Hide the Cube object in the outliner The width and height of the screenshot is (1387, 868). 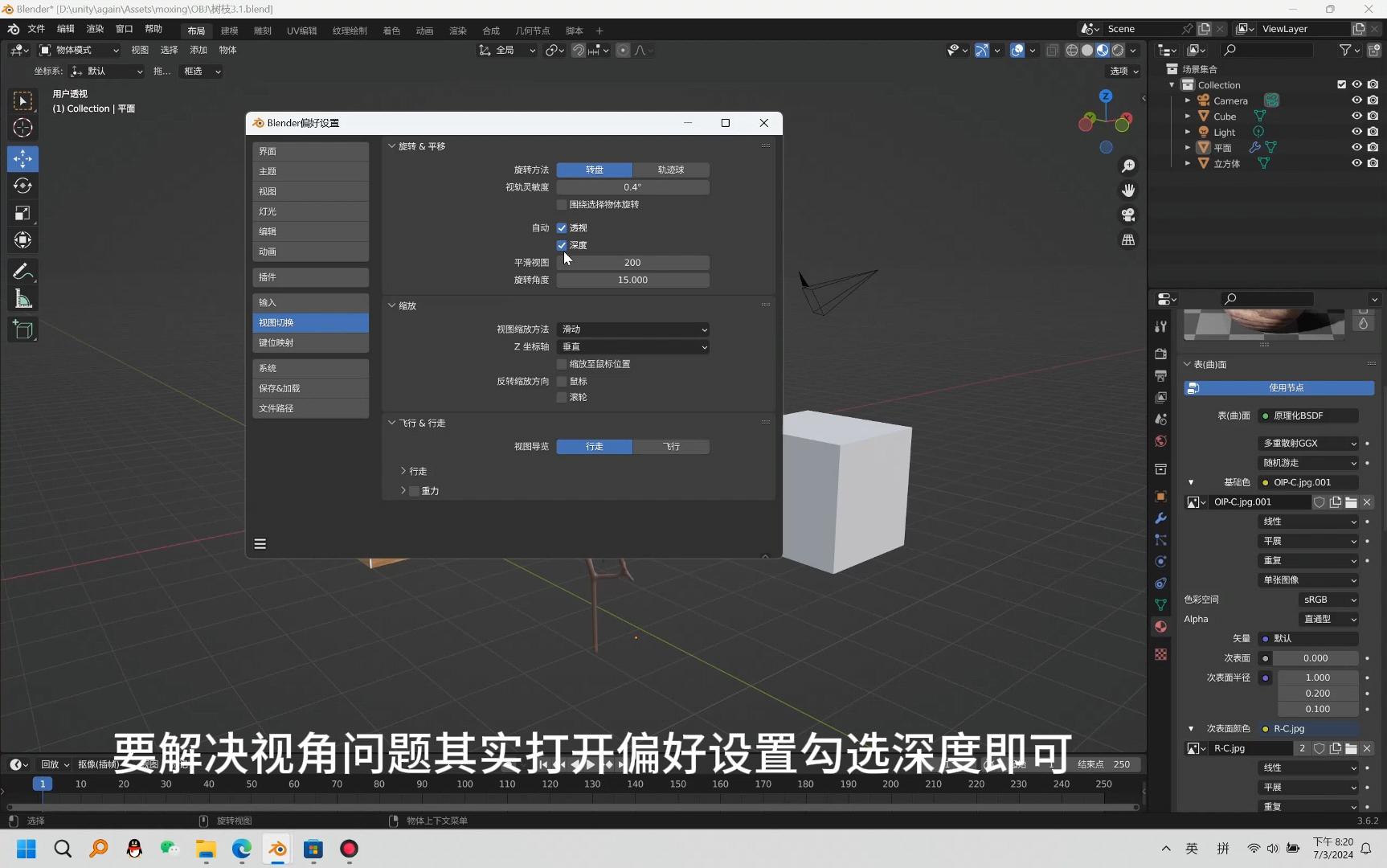tap(1357, 116)
